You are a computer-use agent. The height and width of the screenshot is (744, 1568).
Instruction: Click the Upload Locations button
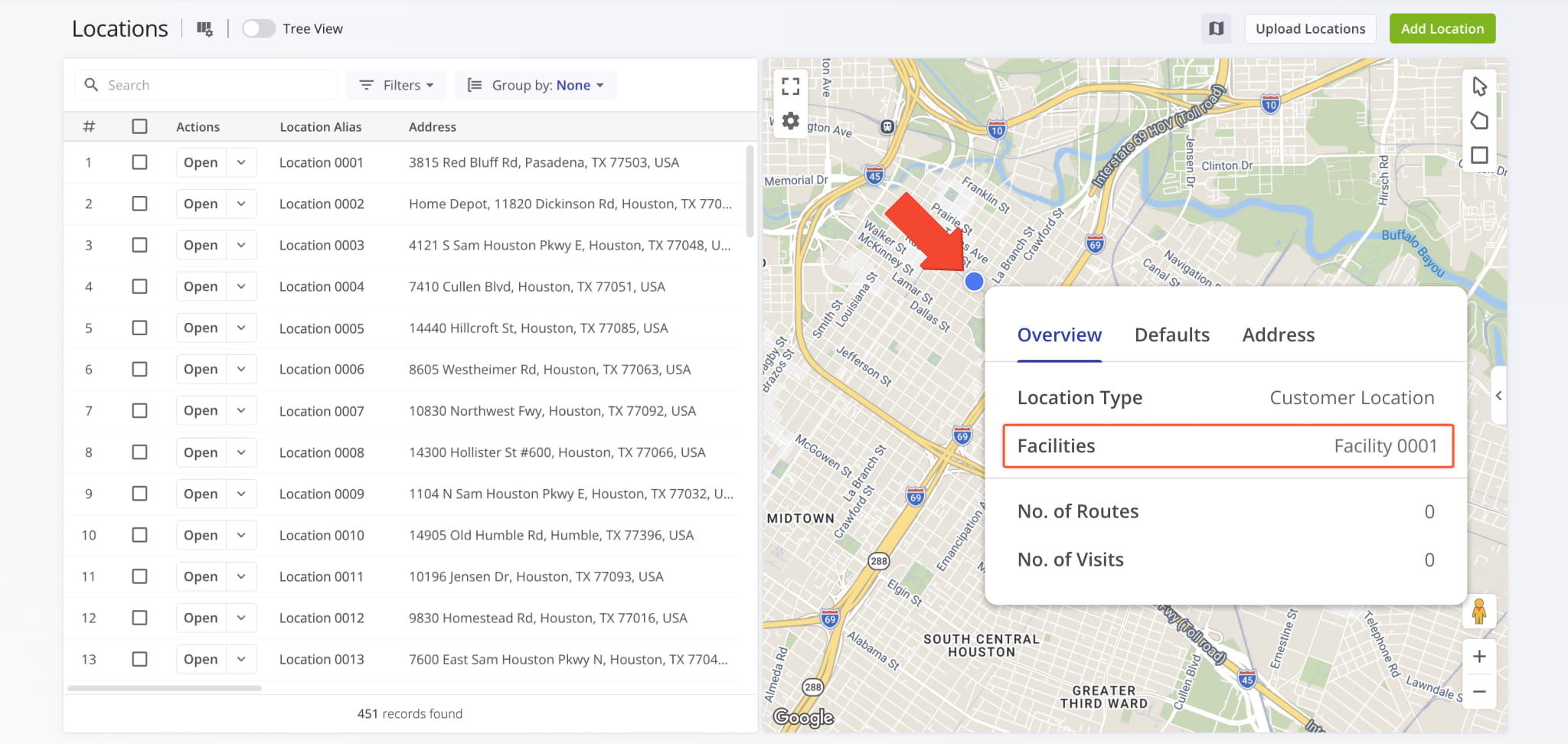[1310, 28]
